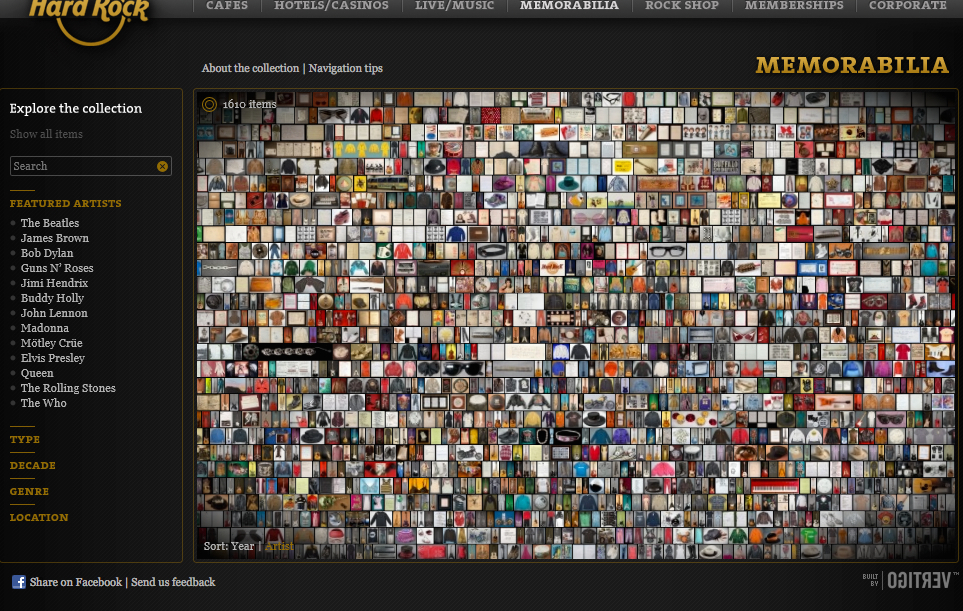The image size is (963, 611).
Task: Filter by Buddy Holly
Action: [52, 298]
